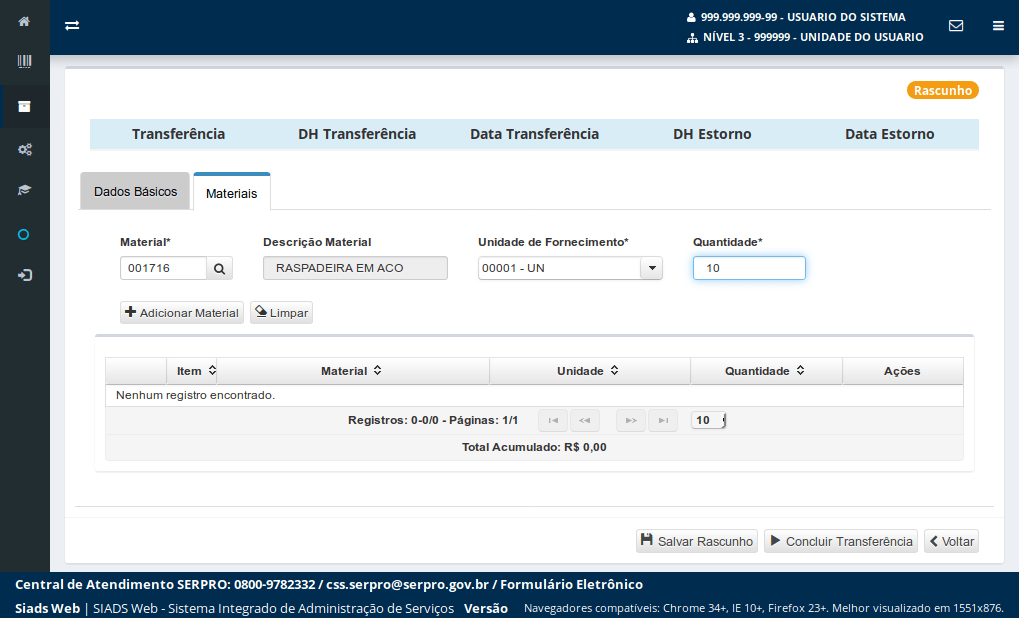Open the graduation cap sidebar icon
This screenshot has width=1019, height=618.
(24, 190)
